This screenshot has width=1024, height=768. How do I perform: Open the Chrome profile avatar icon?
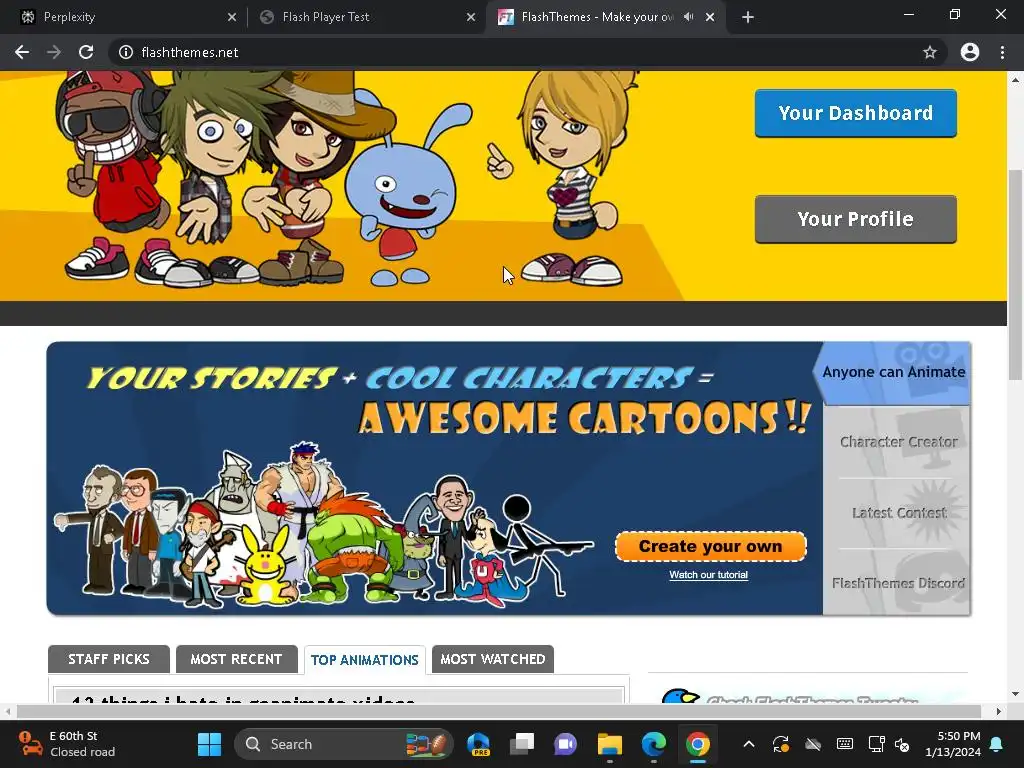click(970, 52)
